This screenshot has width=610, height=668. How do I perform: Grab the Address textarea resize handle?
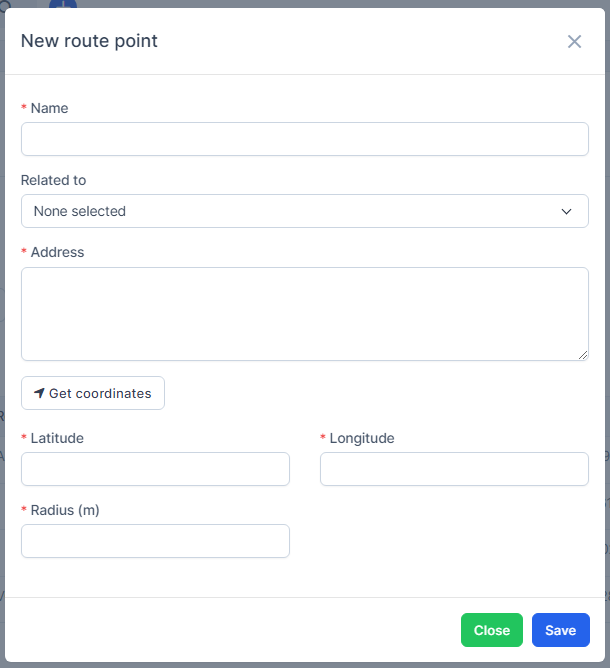click(x=583, y=355)
